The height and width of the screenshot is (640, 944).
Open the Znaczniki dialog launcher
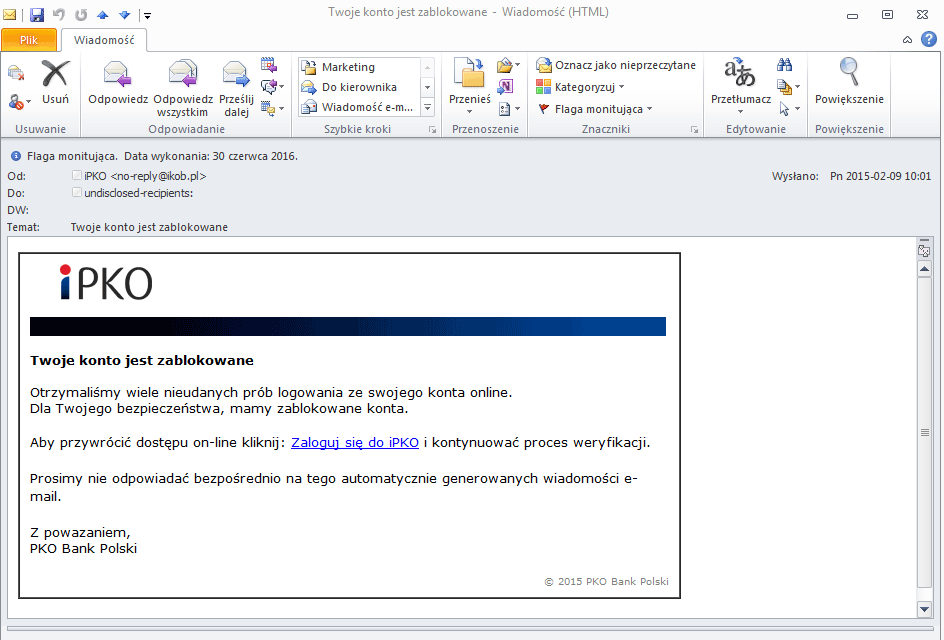coord(694,129)
